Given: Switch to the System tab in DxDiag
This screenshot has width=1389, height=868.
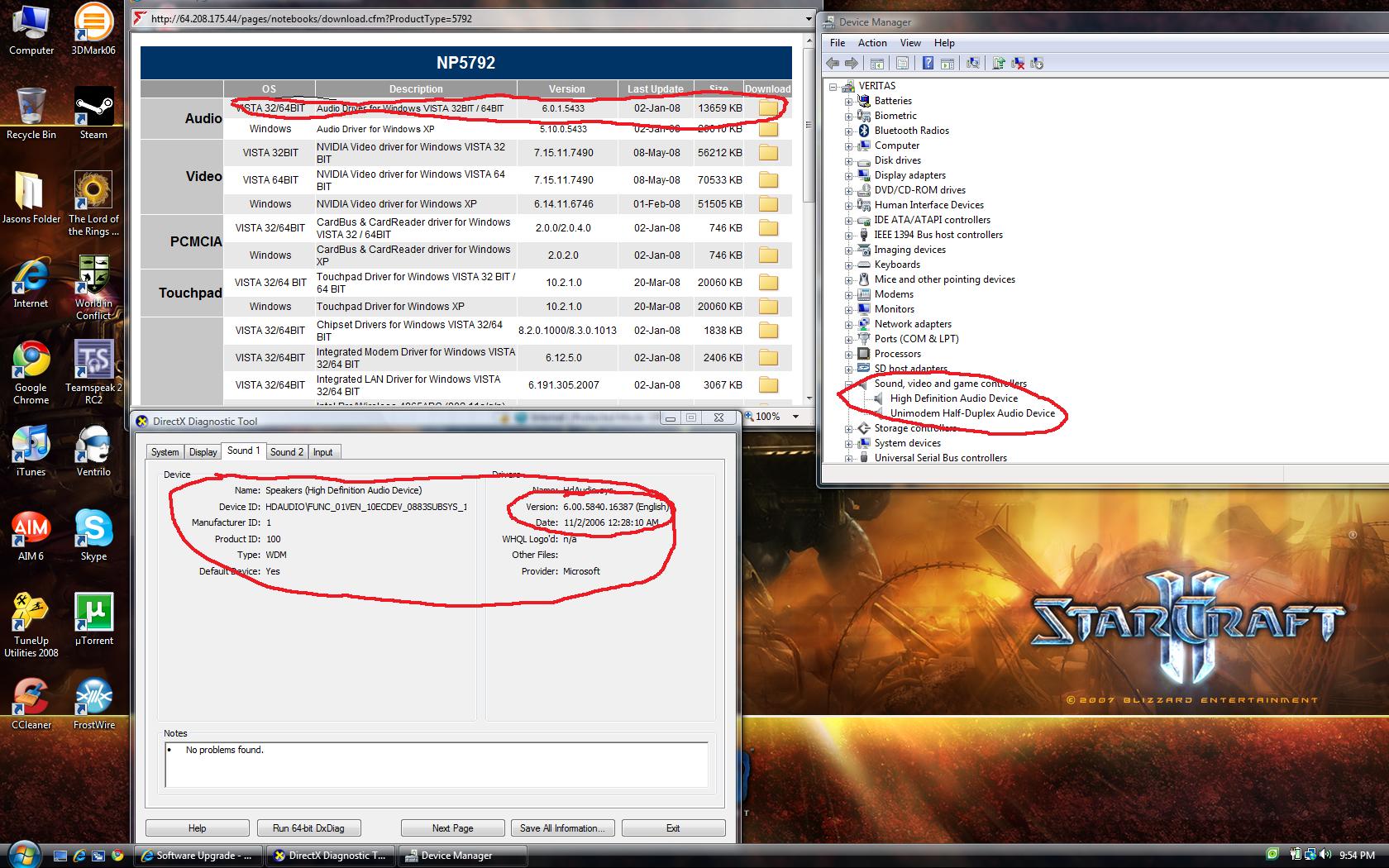Looking at the screenshot, I should [165, 452].
